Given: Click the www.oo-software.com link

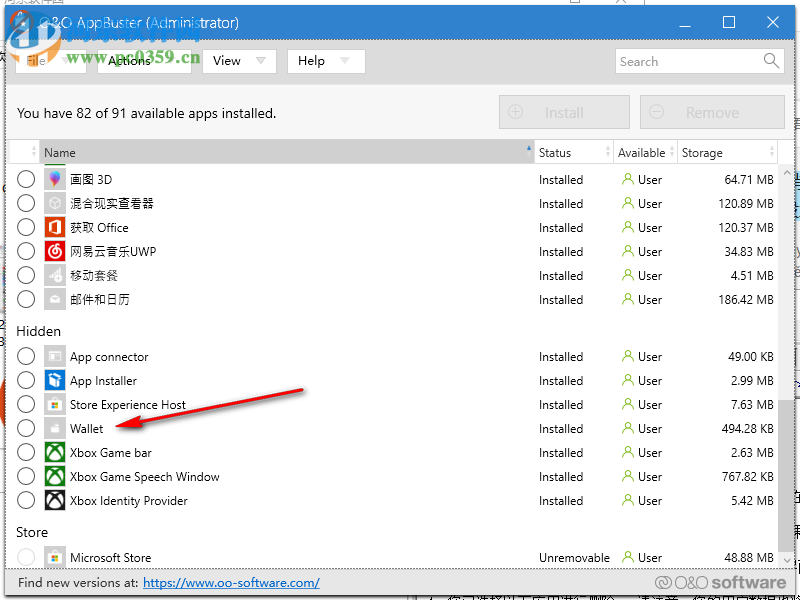Looking at the screenshot, I should click(231, 582).
